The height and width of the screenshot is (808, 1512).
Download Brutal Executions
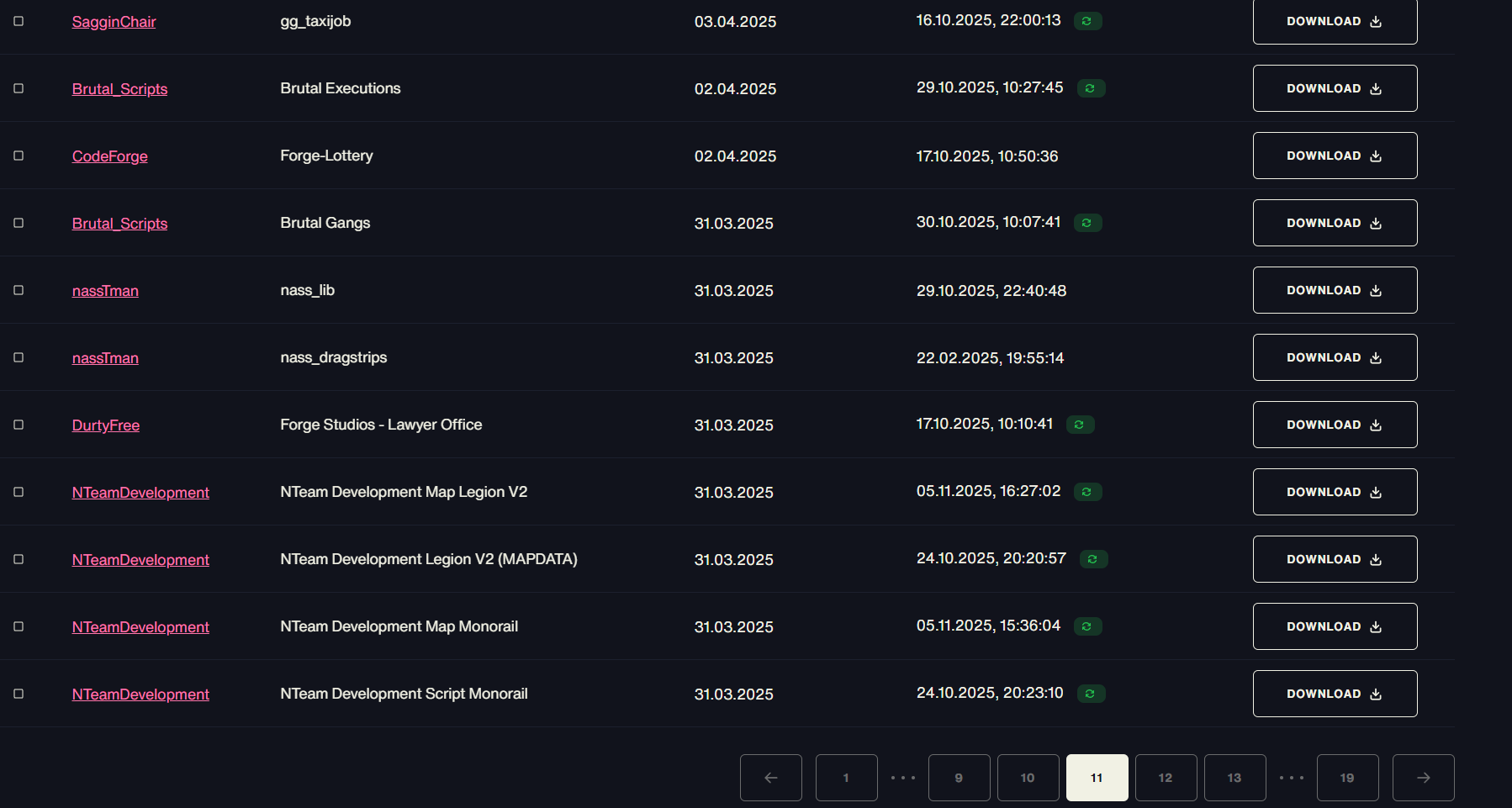[1335, 88]
